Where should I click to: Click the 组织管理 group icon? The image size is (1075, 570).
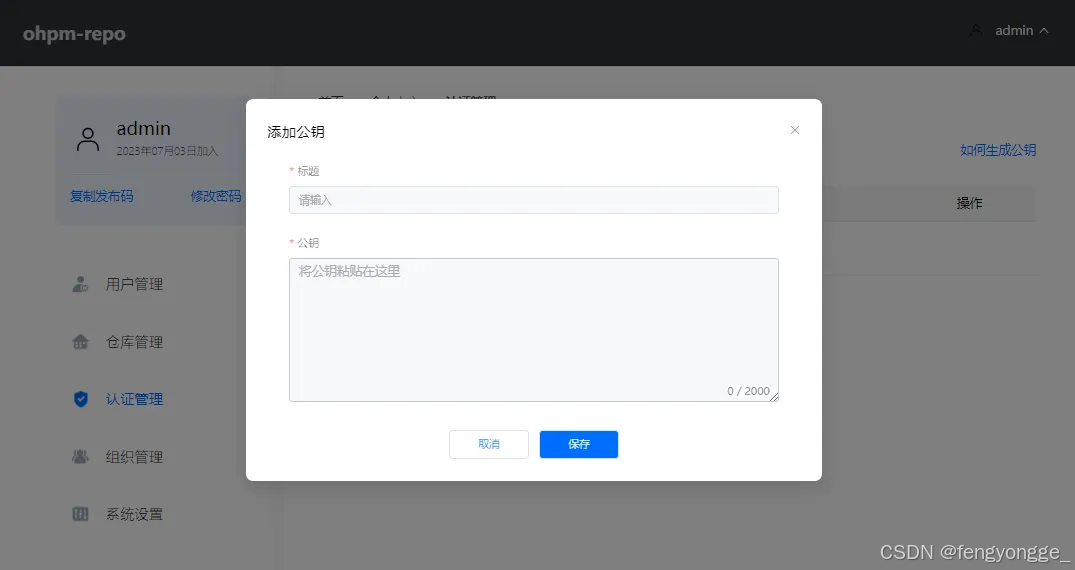pos(80,456)
